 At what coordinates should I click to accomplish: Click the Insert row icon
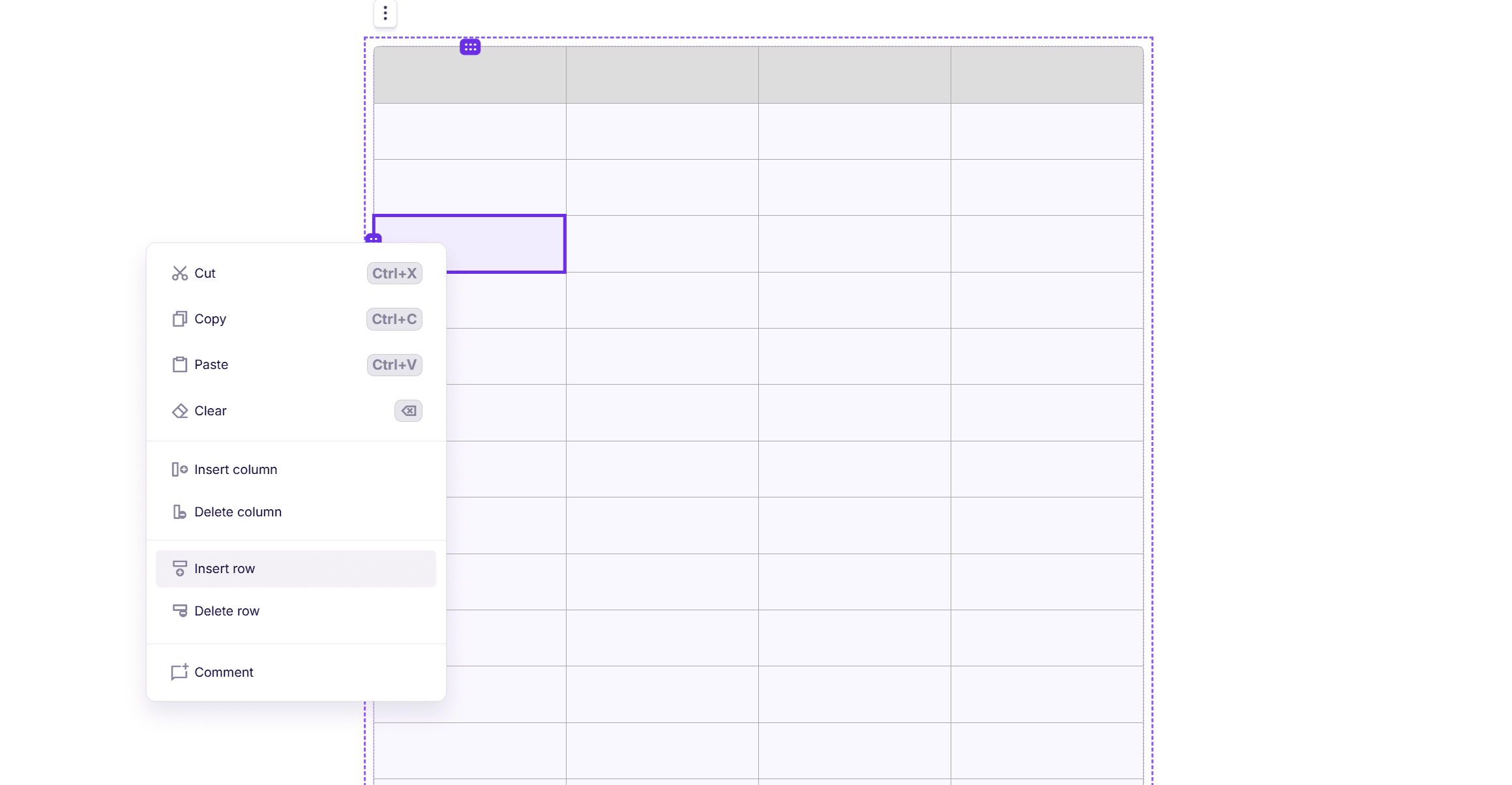180,569
